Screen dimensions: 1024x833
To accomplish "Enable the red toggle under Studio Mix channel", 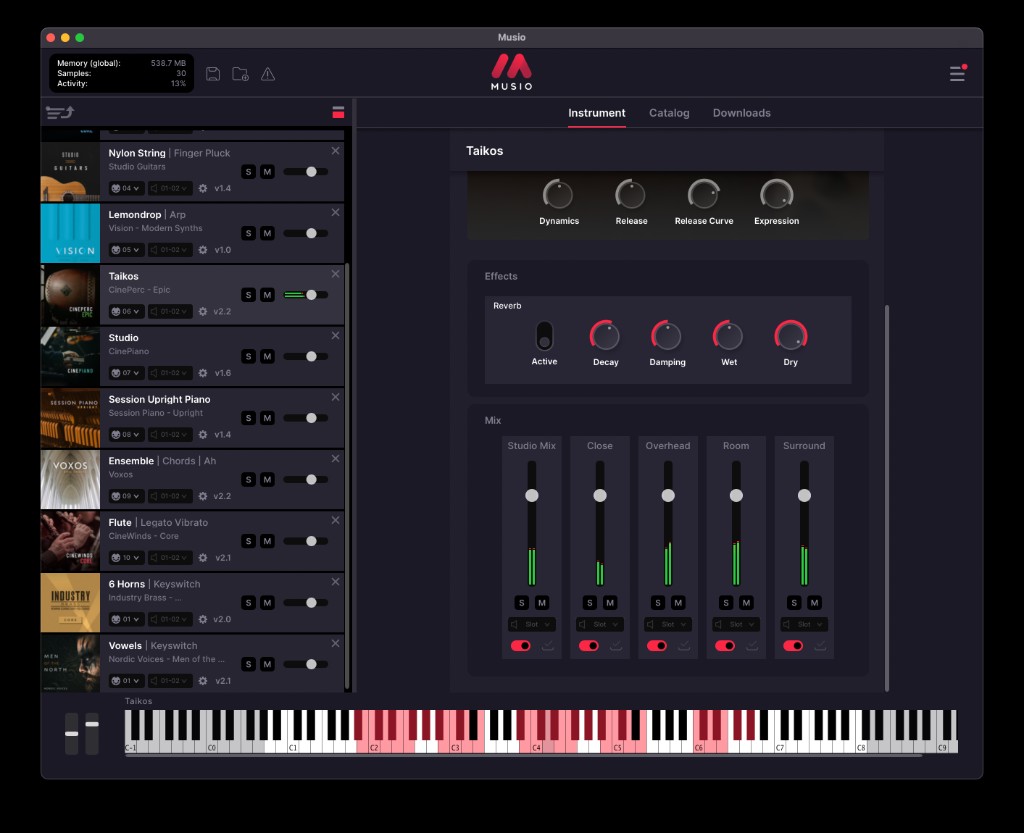I will coord(521,646).
